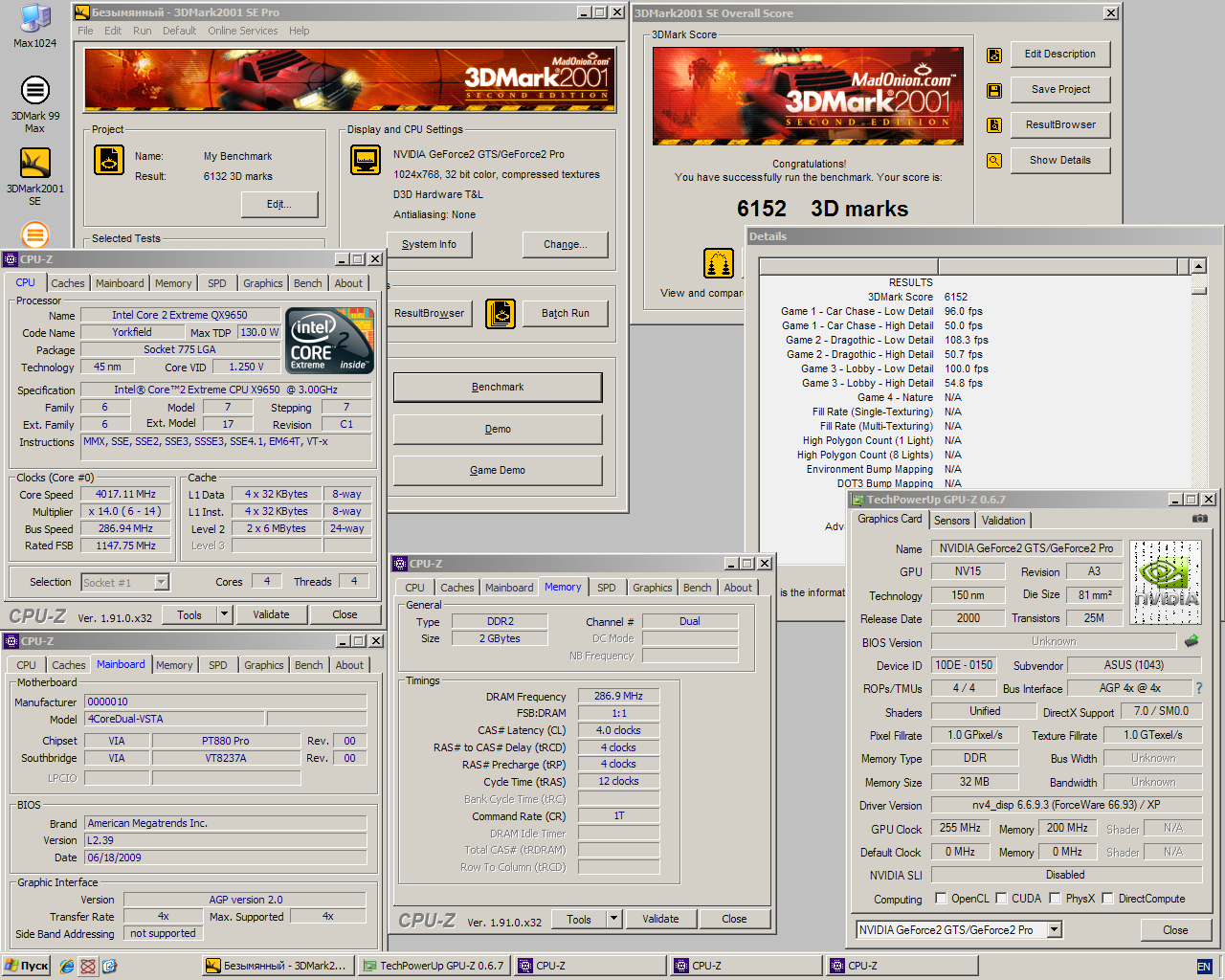This screenshot has width=1225, height=980.
Task: Click the GPU-Z BIOS save chip icon
Action: (1192, 641)
